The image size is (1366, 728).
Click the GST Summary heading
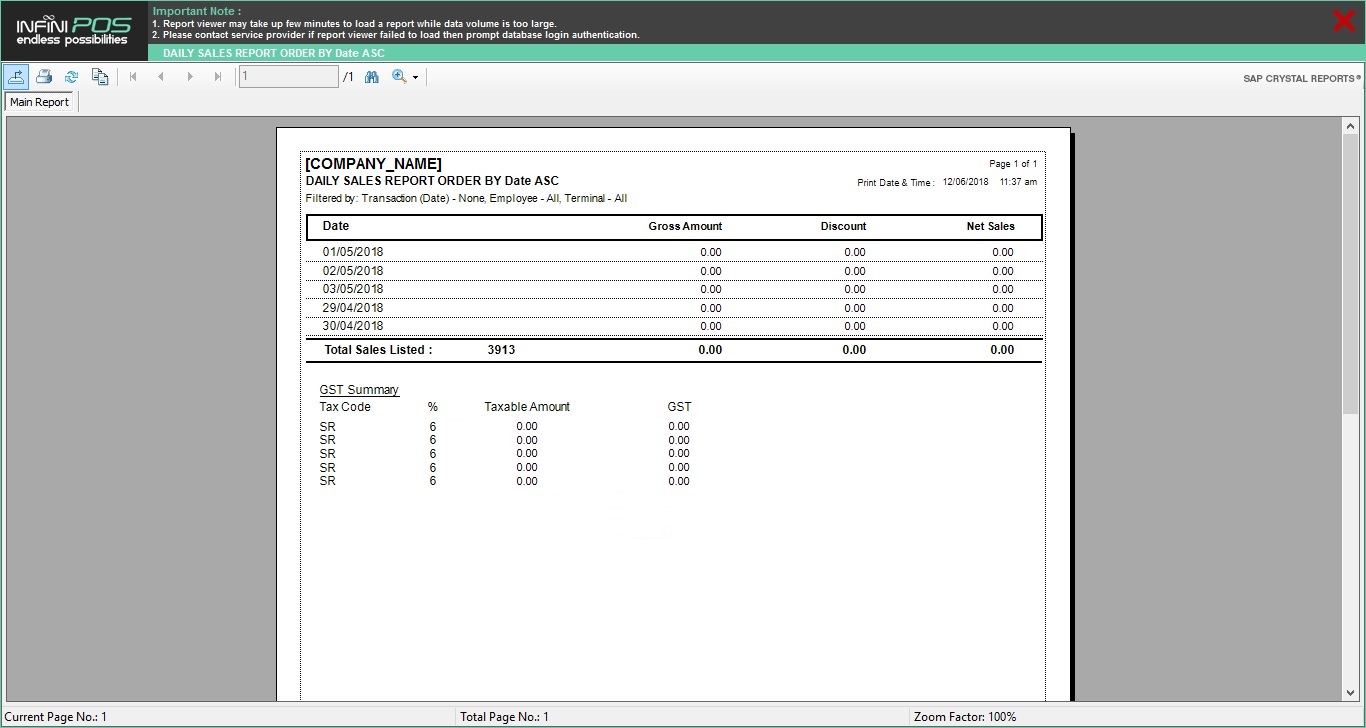359,390
